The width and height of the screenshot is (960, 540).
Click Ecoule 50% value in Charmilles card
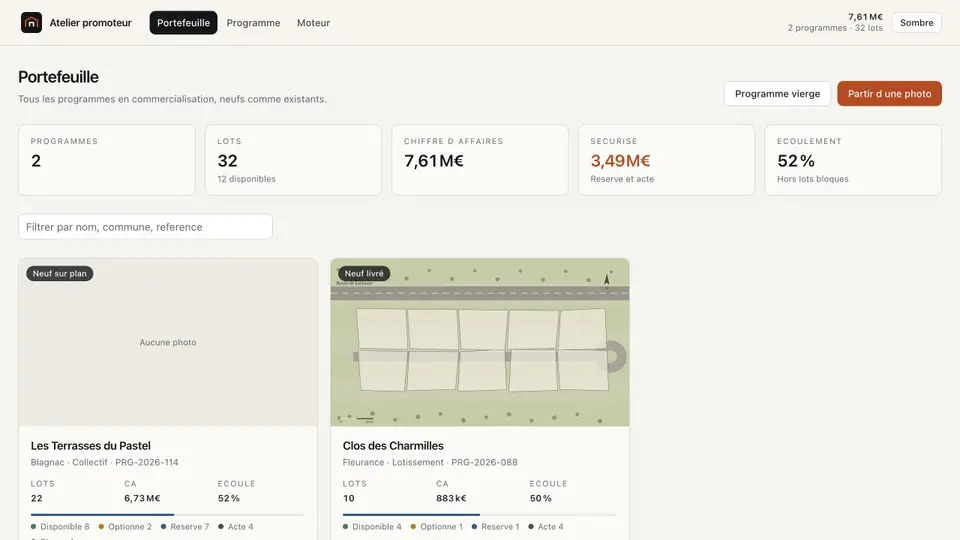point(541,498)
